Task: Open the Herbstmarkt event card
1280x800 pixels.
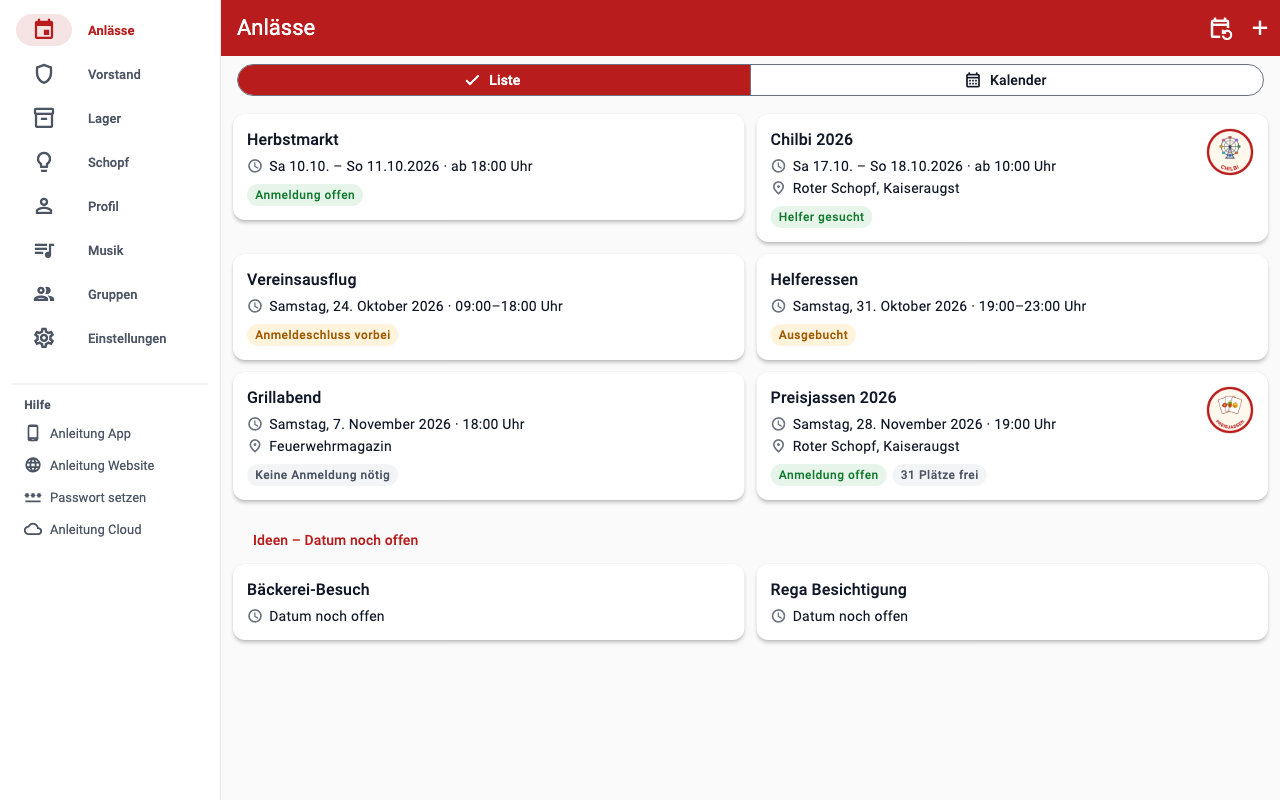Action: 488,167
